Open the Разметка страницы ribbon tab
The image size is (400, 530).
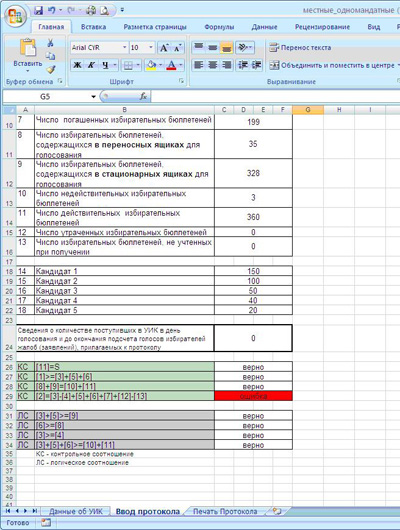[155, 27]
